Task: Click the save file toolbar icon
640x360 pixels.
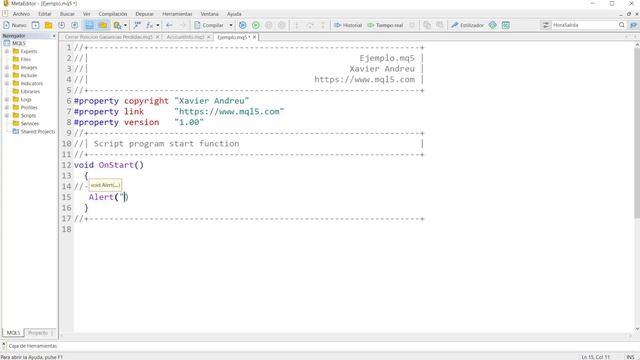Action: click(x=62, y=25)
